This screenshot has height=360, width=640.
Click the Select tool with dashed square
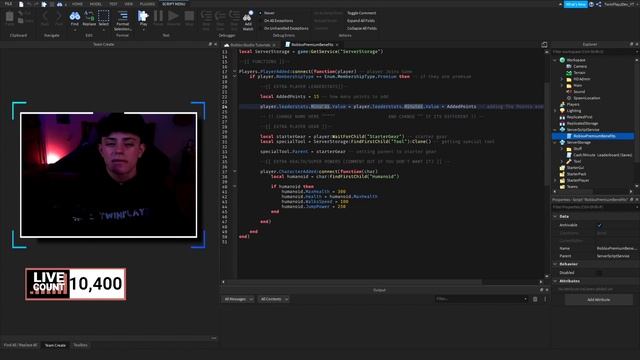click(x=104, y=17)
